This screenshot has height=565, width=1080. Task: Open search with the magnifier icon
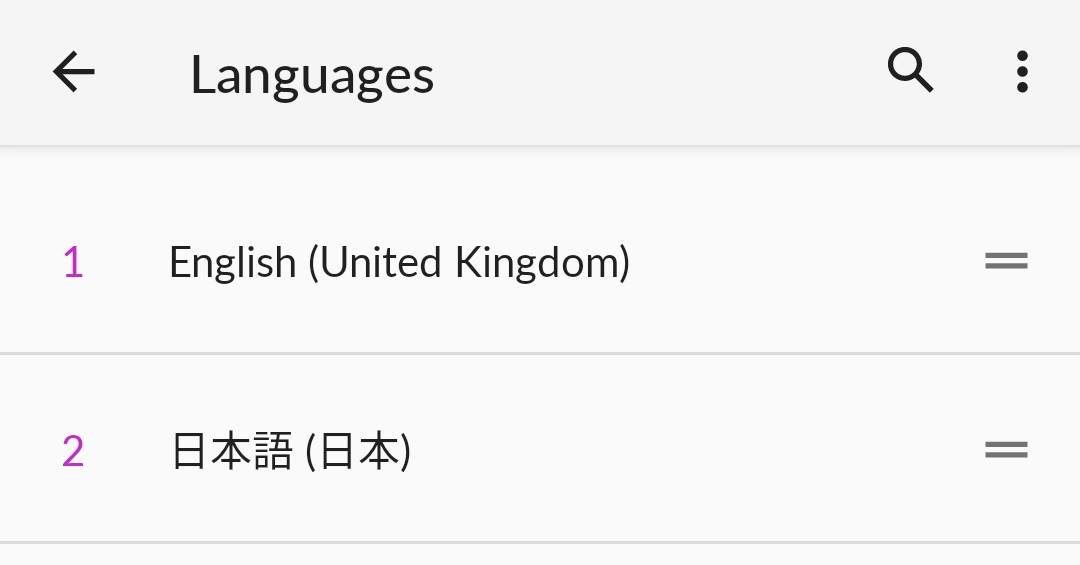(x=910, y=71)
